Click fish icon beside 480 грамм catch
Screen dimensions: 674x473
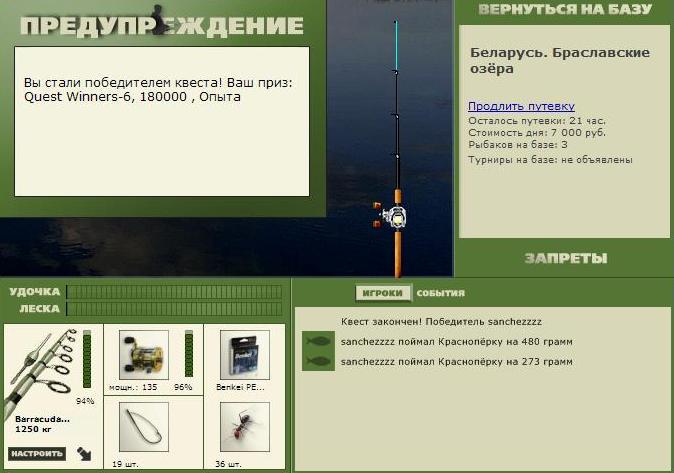318,342
